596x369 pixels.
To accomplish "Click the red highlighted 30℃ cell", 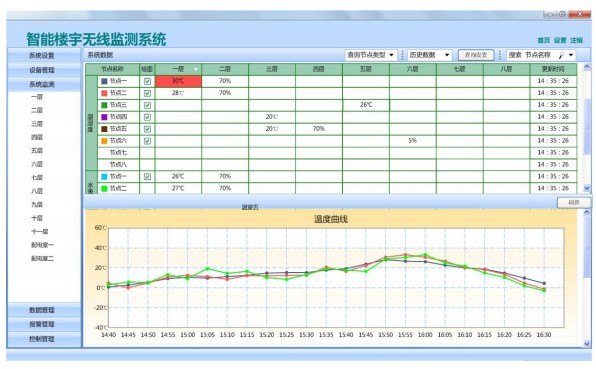I will pos(178,81).
